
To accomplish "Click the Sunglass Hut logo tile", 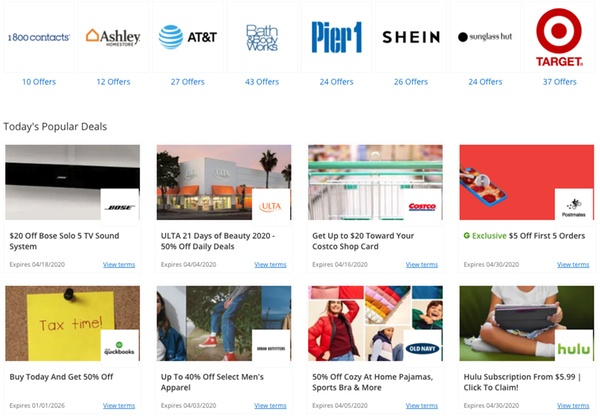I will point(485,37).
